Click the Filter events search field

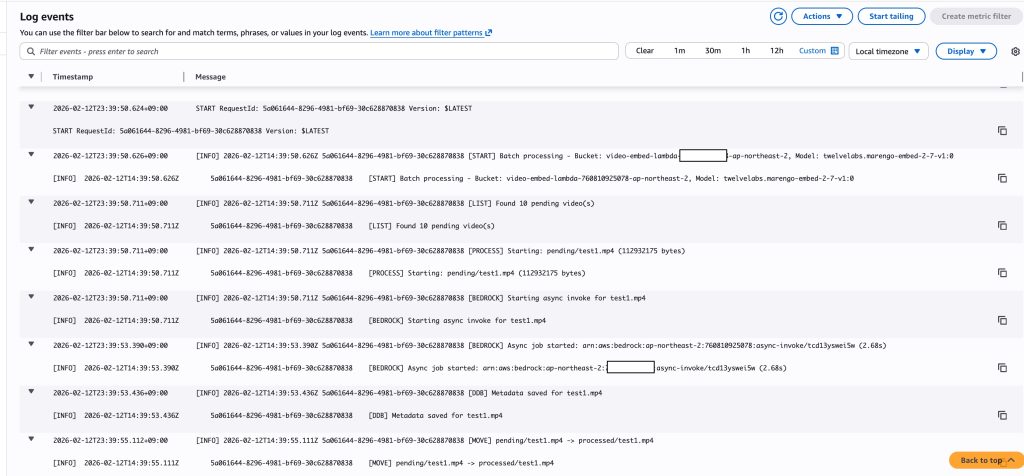(320, 51)
